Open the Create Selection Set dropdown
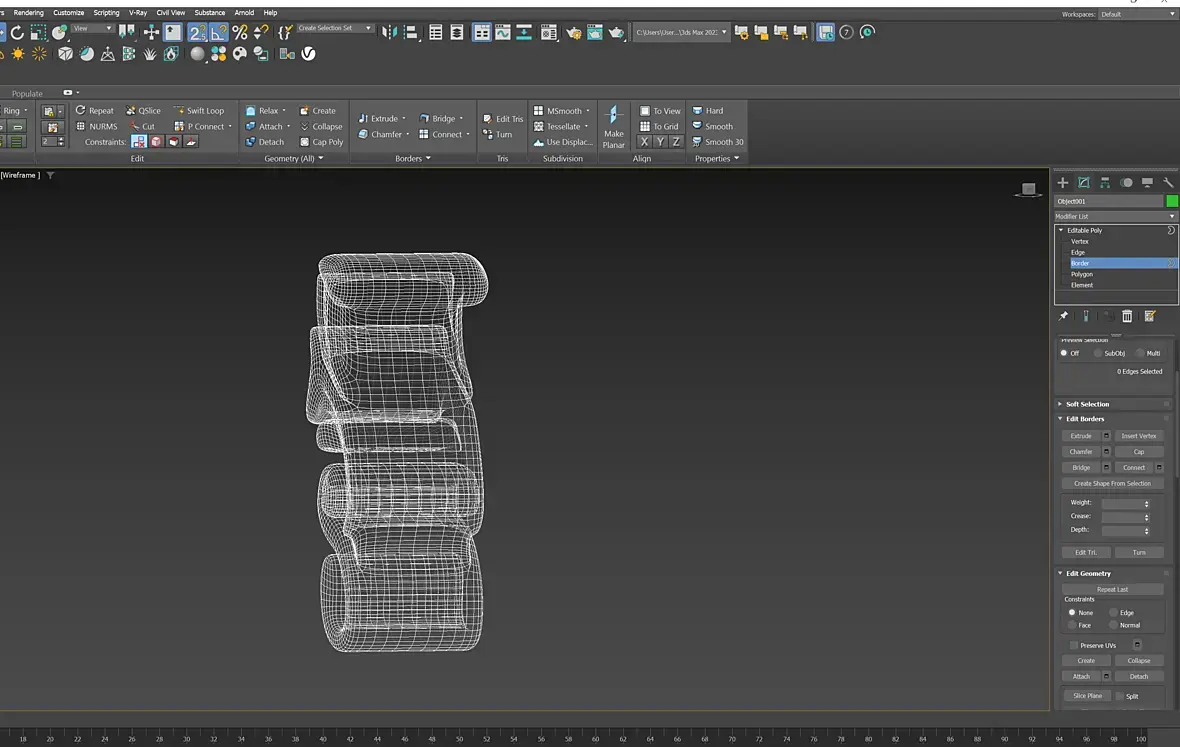Image resolution: width=1180 pixels, height=747 pixels. [335, 29]
